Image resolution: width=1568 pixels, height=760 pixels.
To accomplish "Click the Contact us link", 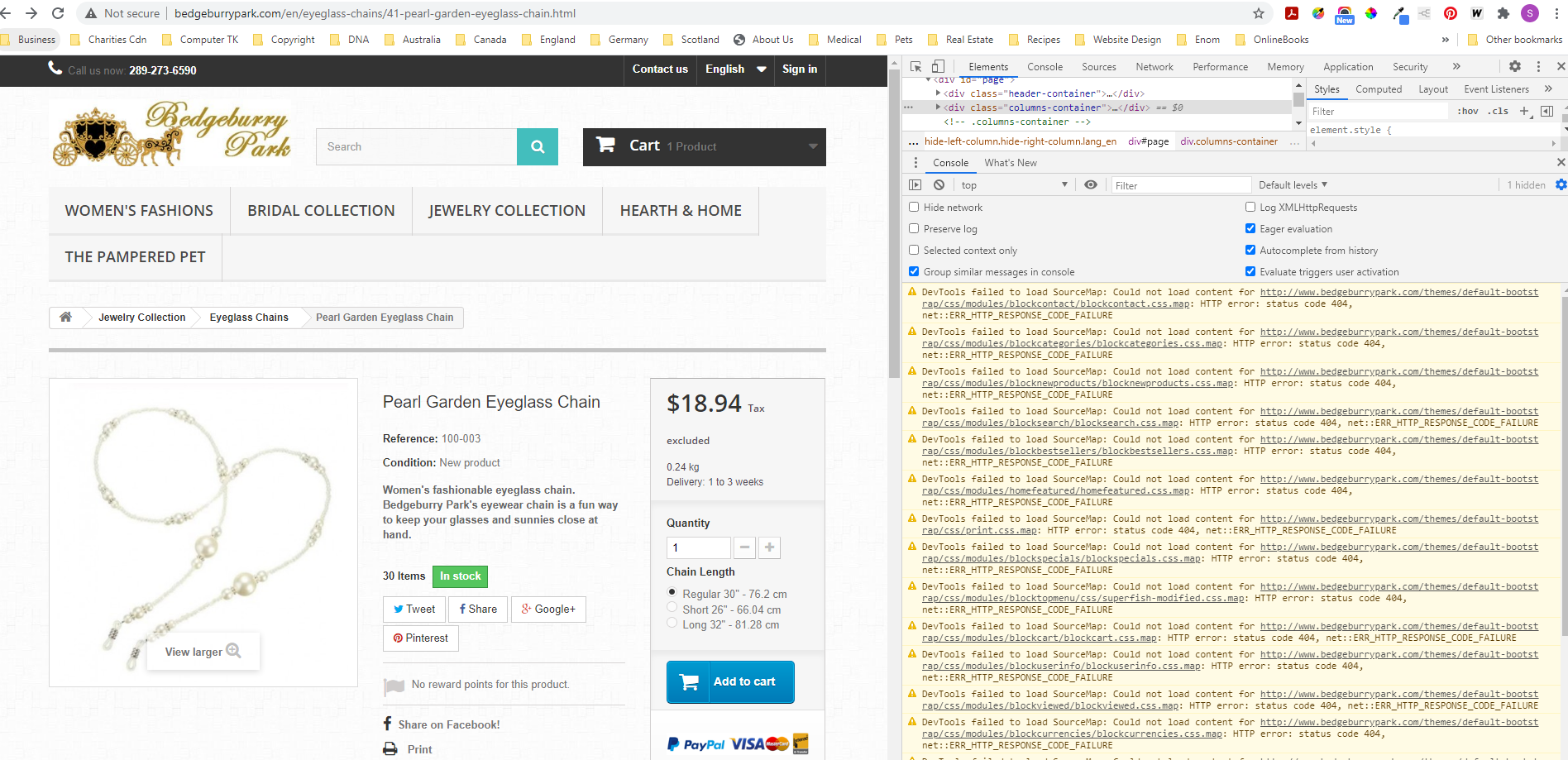I will coord(660,69).
